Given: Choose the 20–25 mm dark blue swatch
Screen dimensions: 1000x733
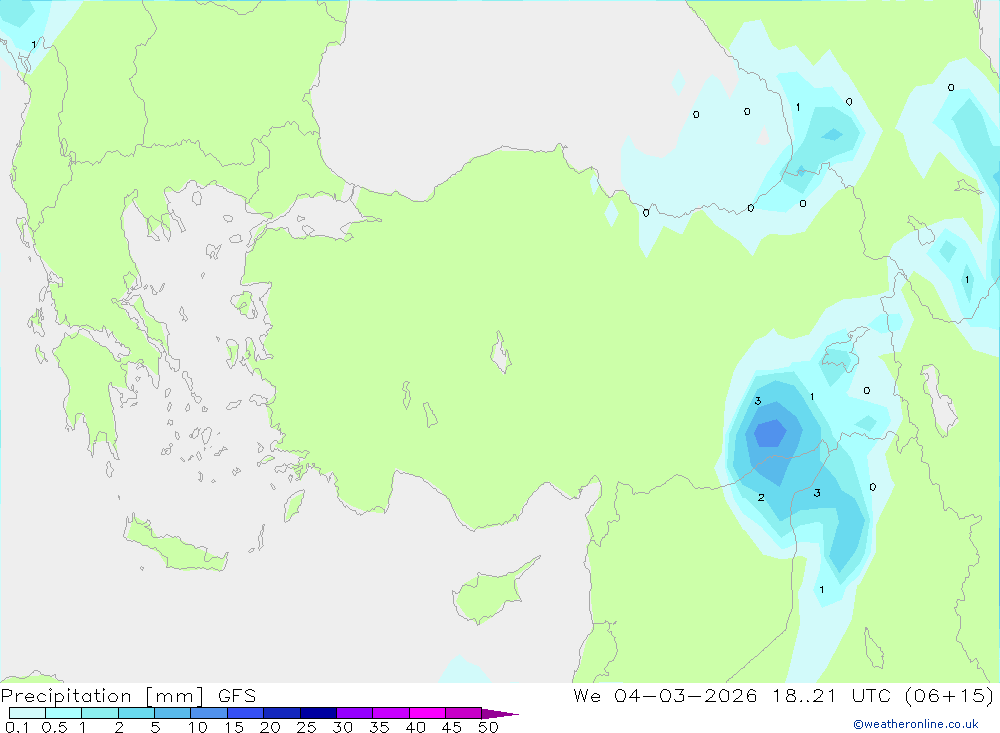Looking at the screenshot, I should (282, 713).
